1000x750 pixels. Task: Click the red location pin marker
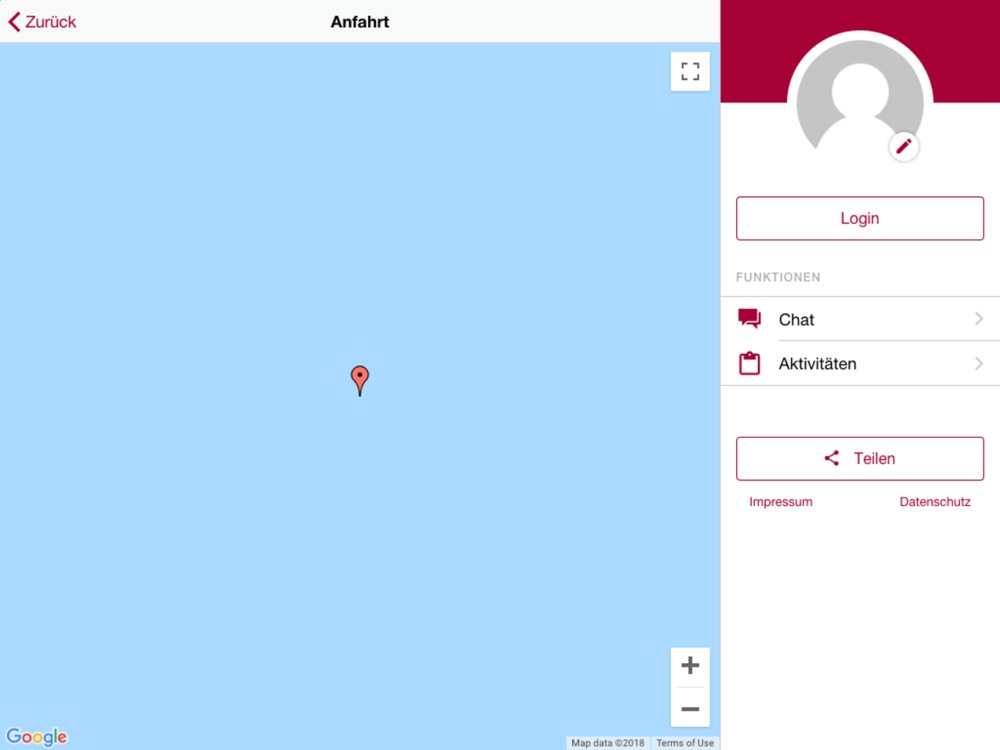360,381
